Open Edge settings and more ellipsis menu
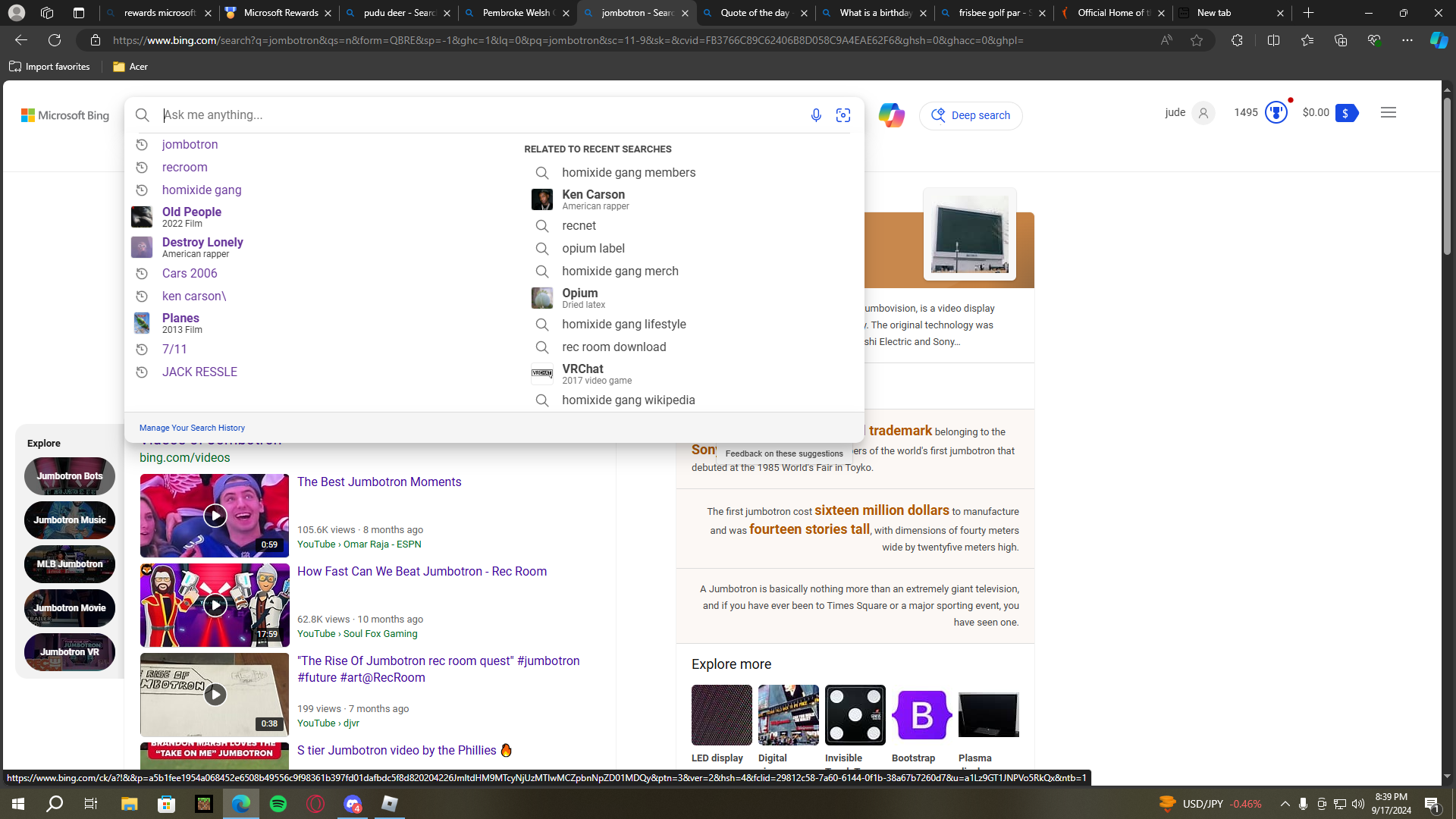Viewport: 1456px width, 819px height. point(1407,40)
